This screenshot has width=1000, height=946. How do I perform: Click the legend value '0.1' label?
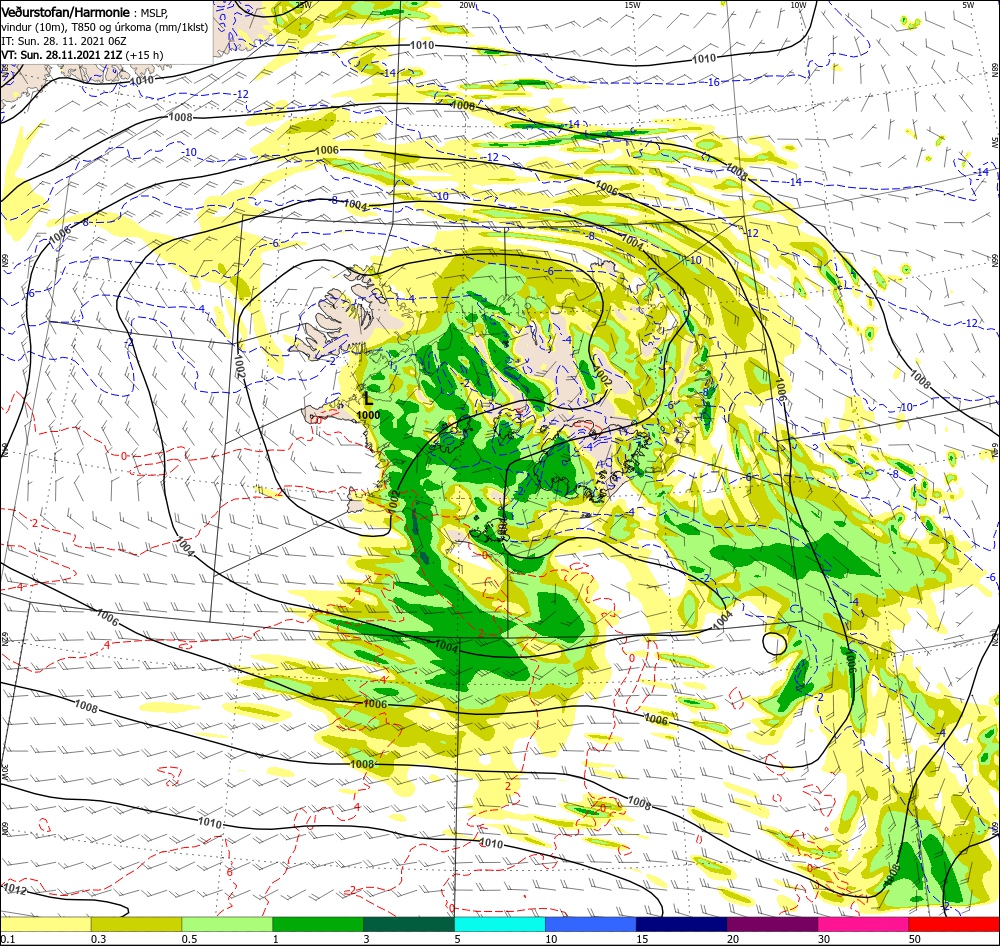coord(7,938)
